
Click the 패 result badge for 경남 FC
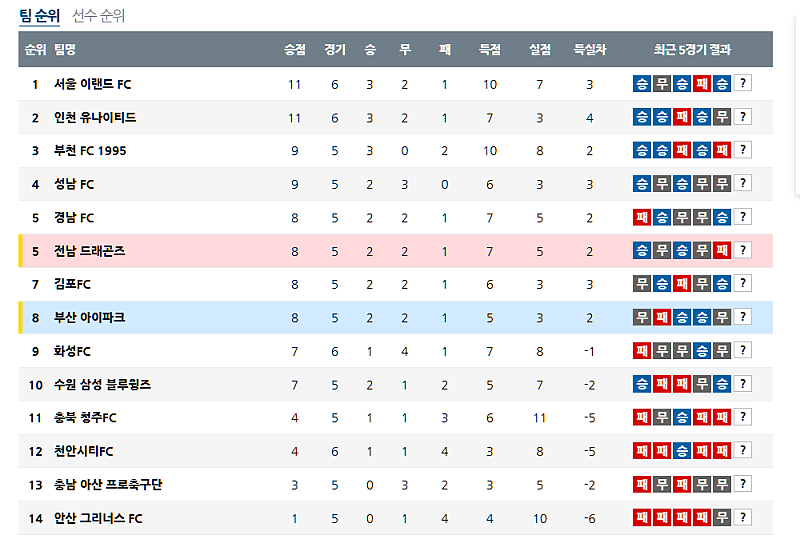click(642, 217)
